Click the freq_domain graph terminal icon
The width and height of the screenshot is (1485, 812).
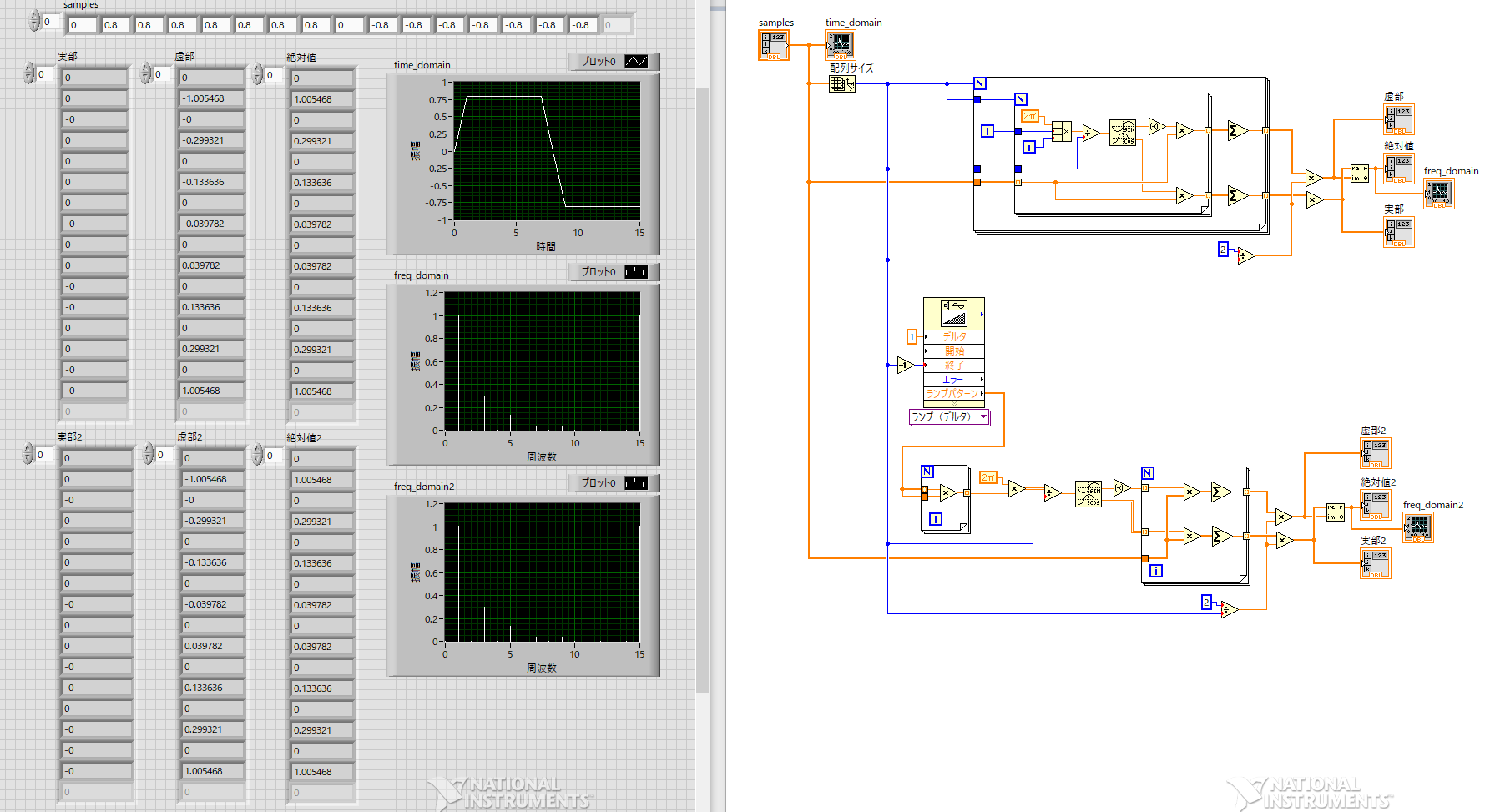(x=1438, y=193)
